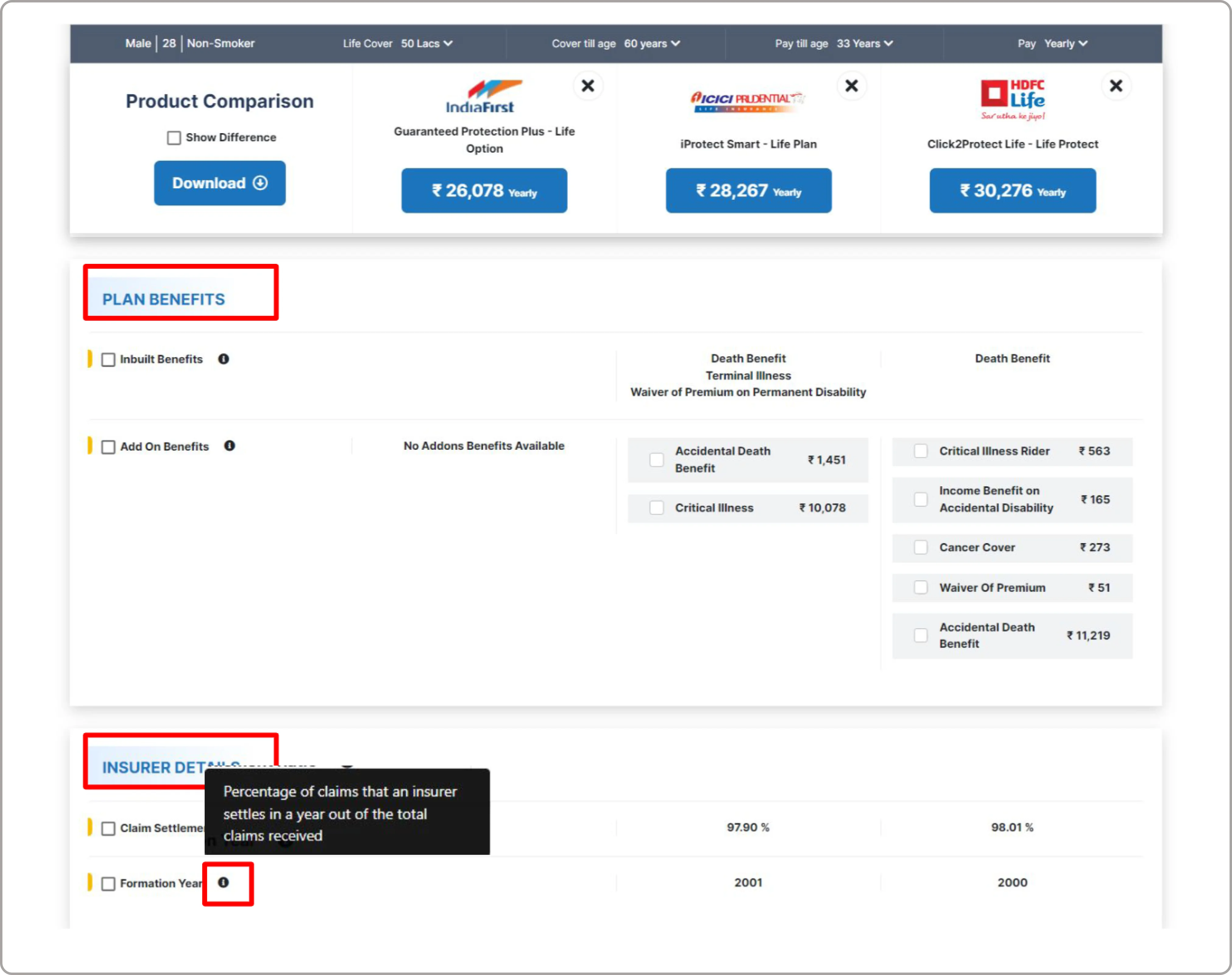Screen dimensions: 1232x975
Task: Click Waiver of Premium on Permanent Disability text
Action: [748, 392]
